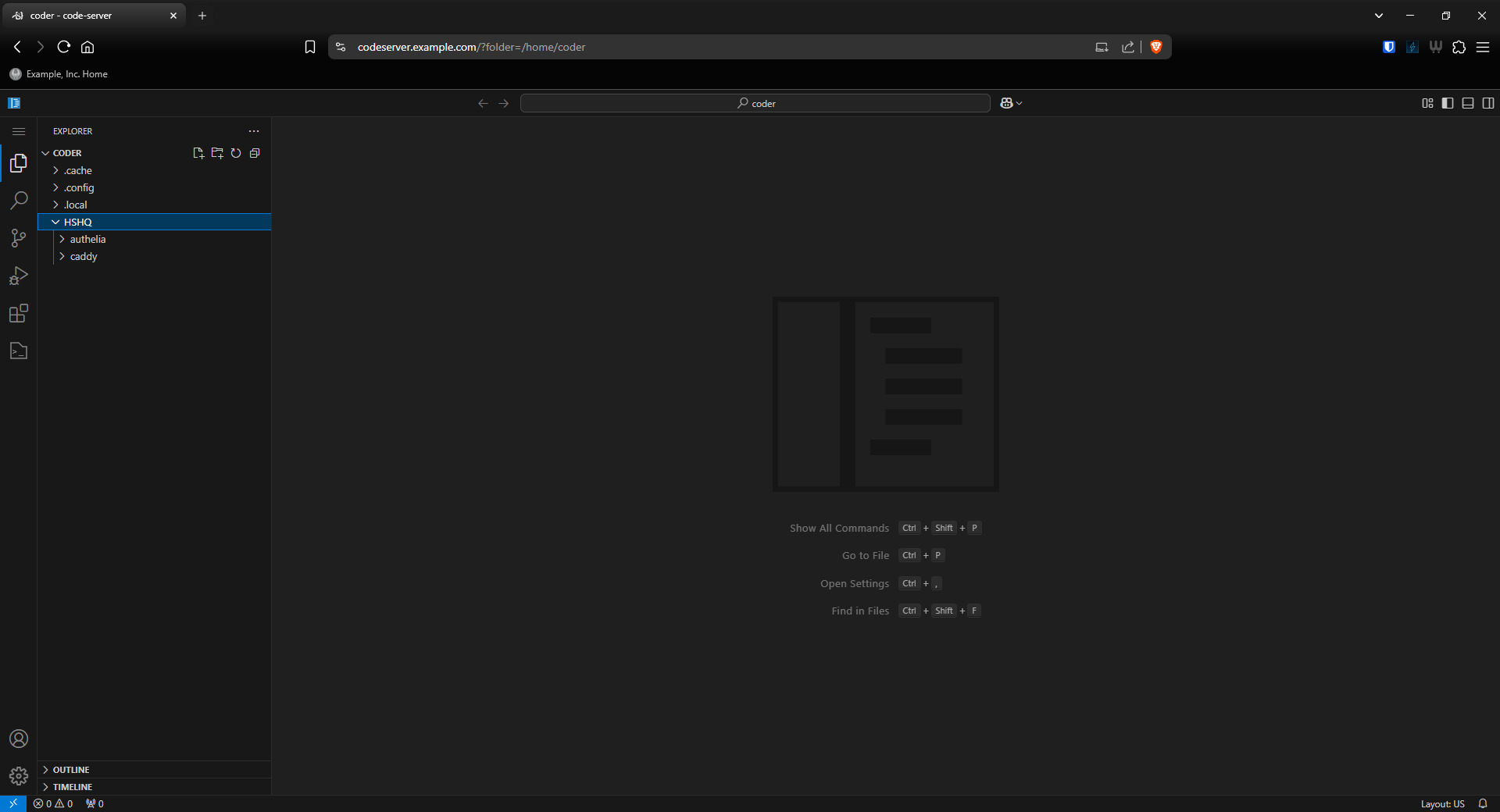This screenshot has height=812, width=1500.
Task: Open Run and Debug view
Action: 19,276
